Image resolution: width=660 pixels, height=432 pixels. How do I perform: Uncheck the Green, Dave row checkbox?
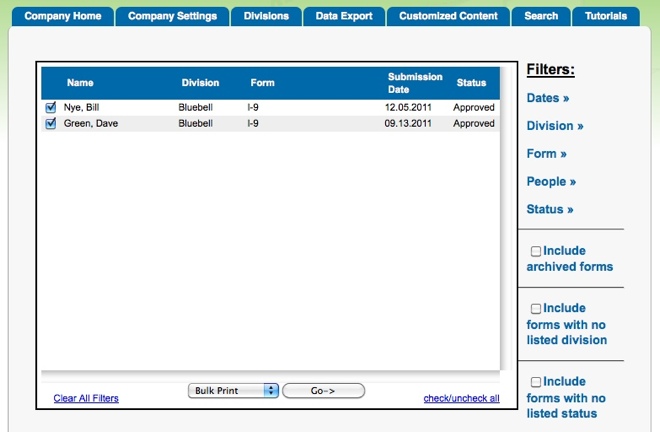(x=51, y=124)
